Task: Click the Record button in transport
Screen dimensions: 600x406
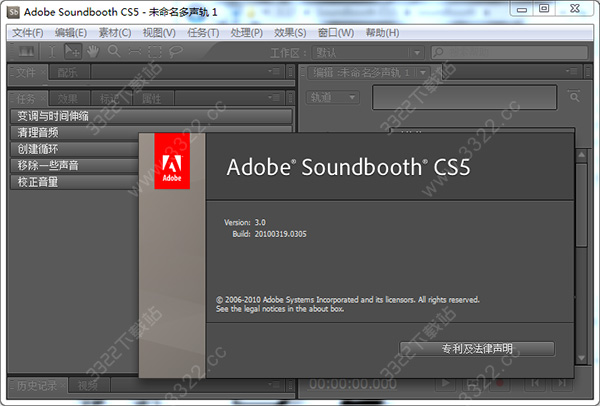Action: coord(500,383)
